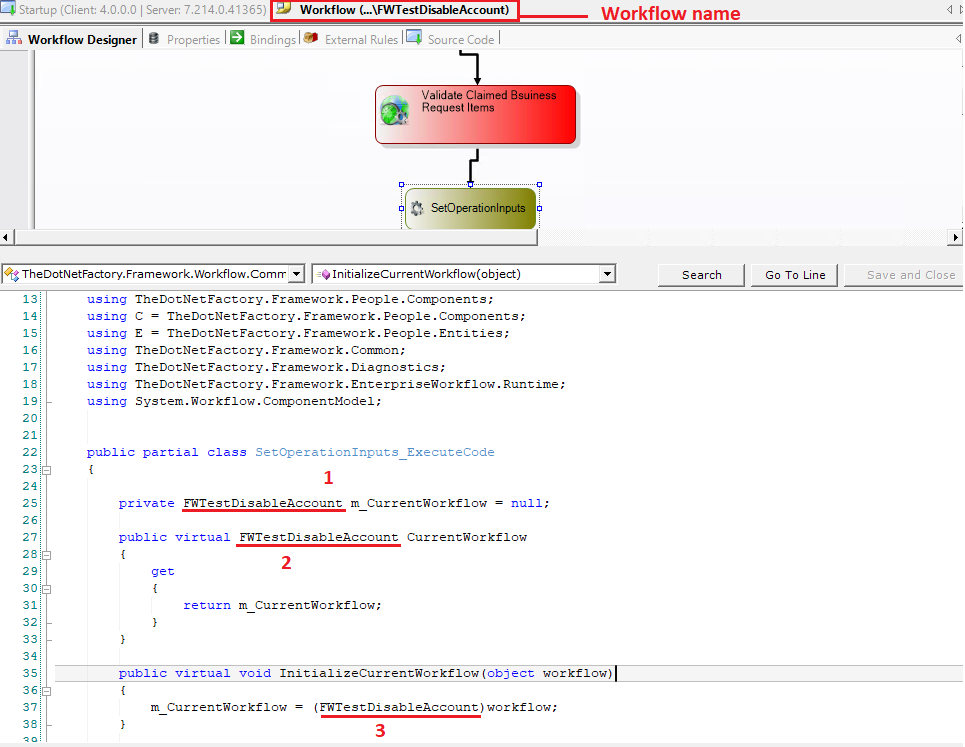
Task: Click the 'using E =' alias line 15
Action: pyautogui.click(x=298, y=333)
